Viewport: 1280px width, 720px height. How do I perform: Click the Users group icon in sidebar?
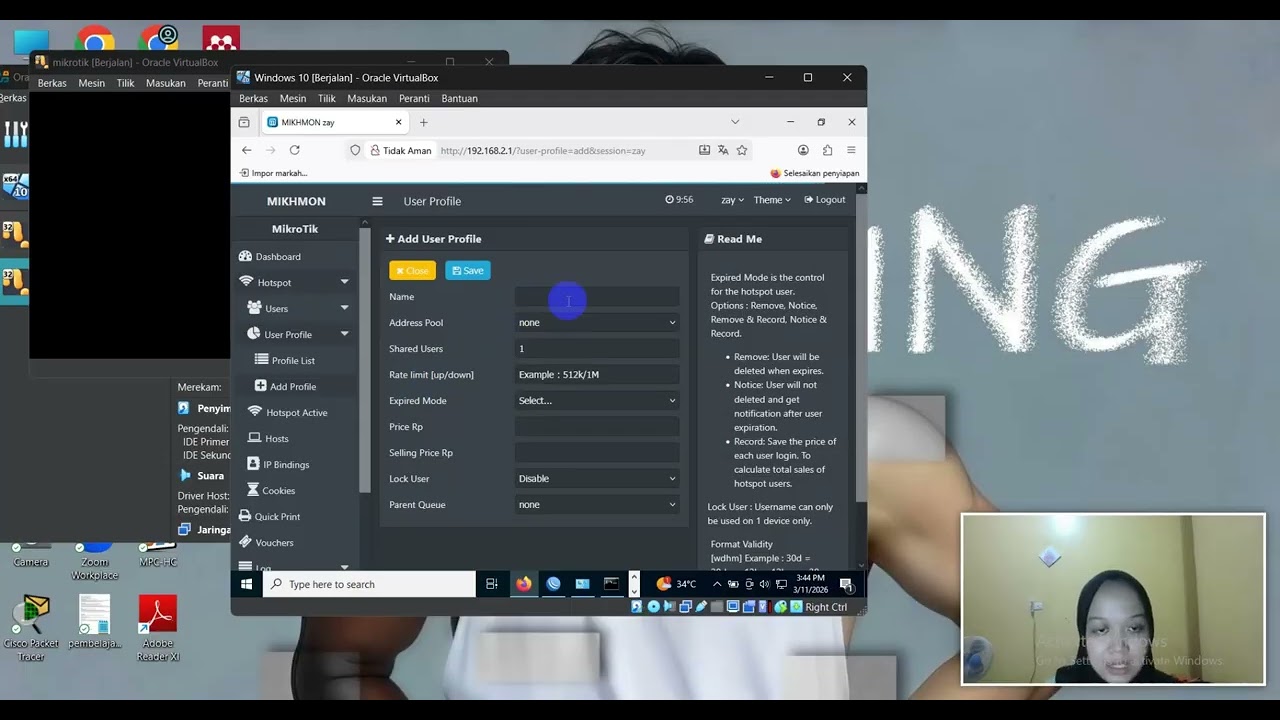(254, 308)
